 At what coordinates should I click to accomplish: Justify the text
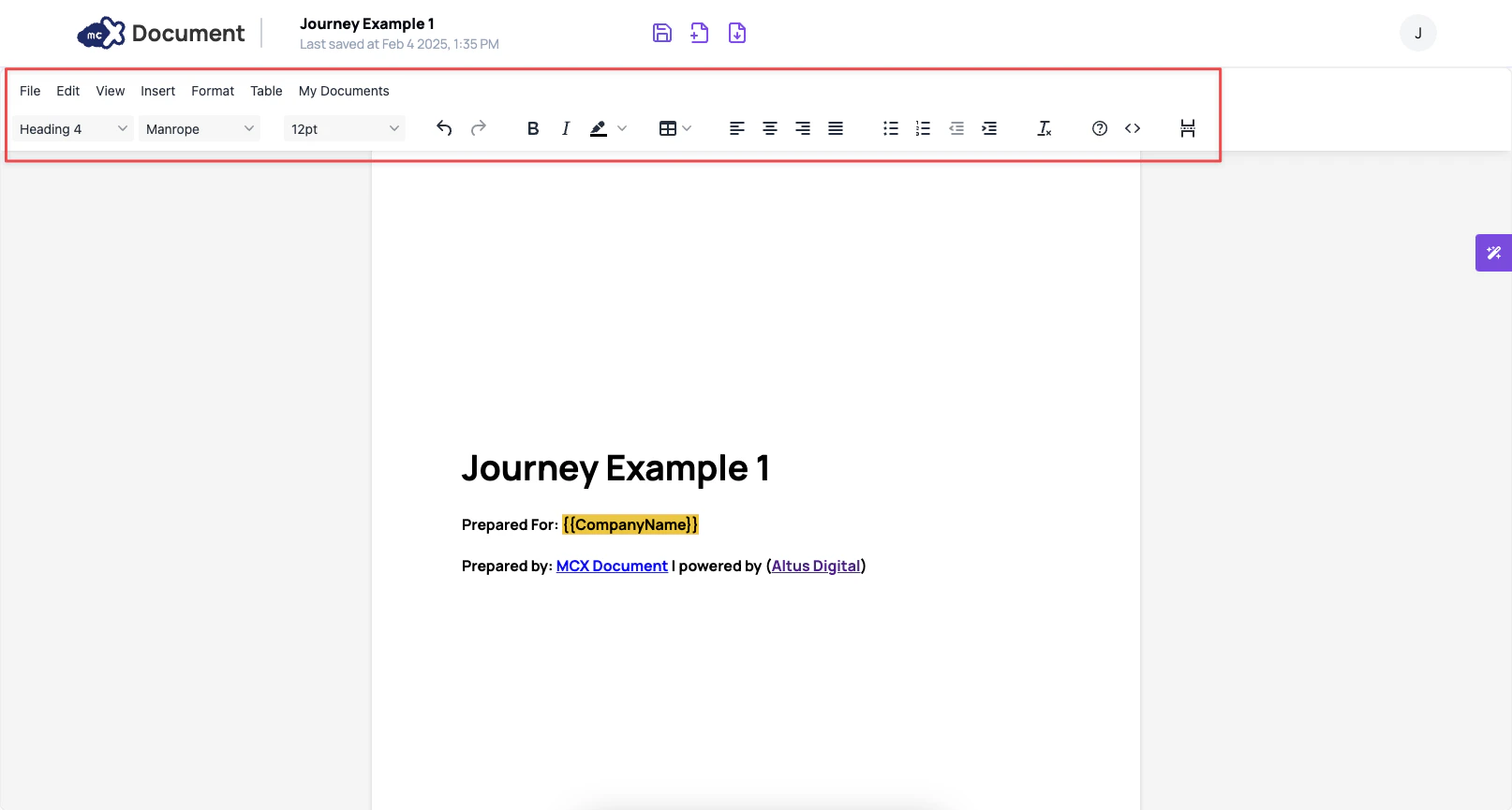point(836,128)
